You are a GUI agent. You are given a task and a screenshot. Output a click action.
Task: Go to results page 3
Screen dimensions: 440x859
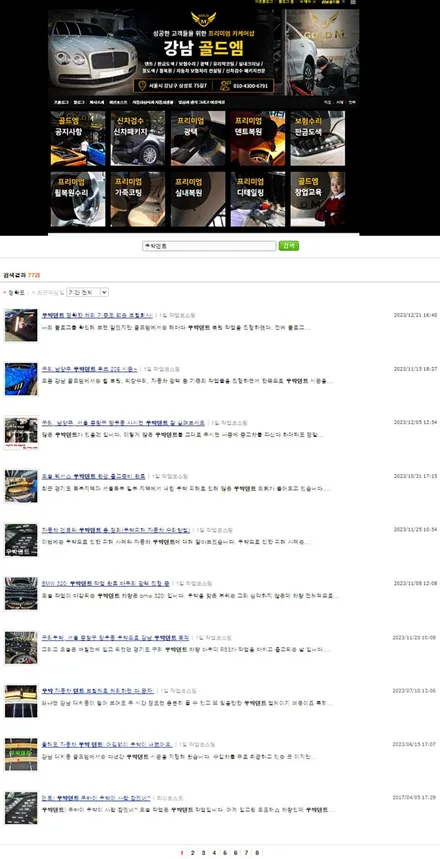tap(203, 852)
